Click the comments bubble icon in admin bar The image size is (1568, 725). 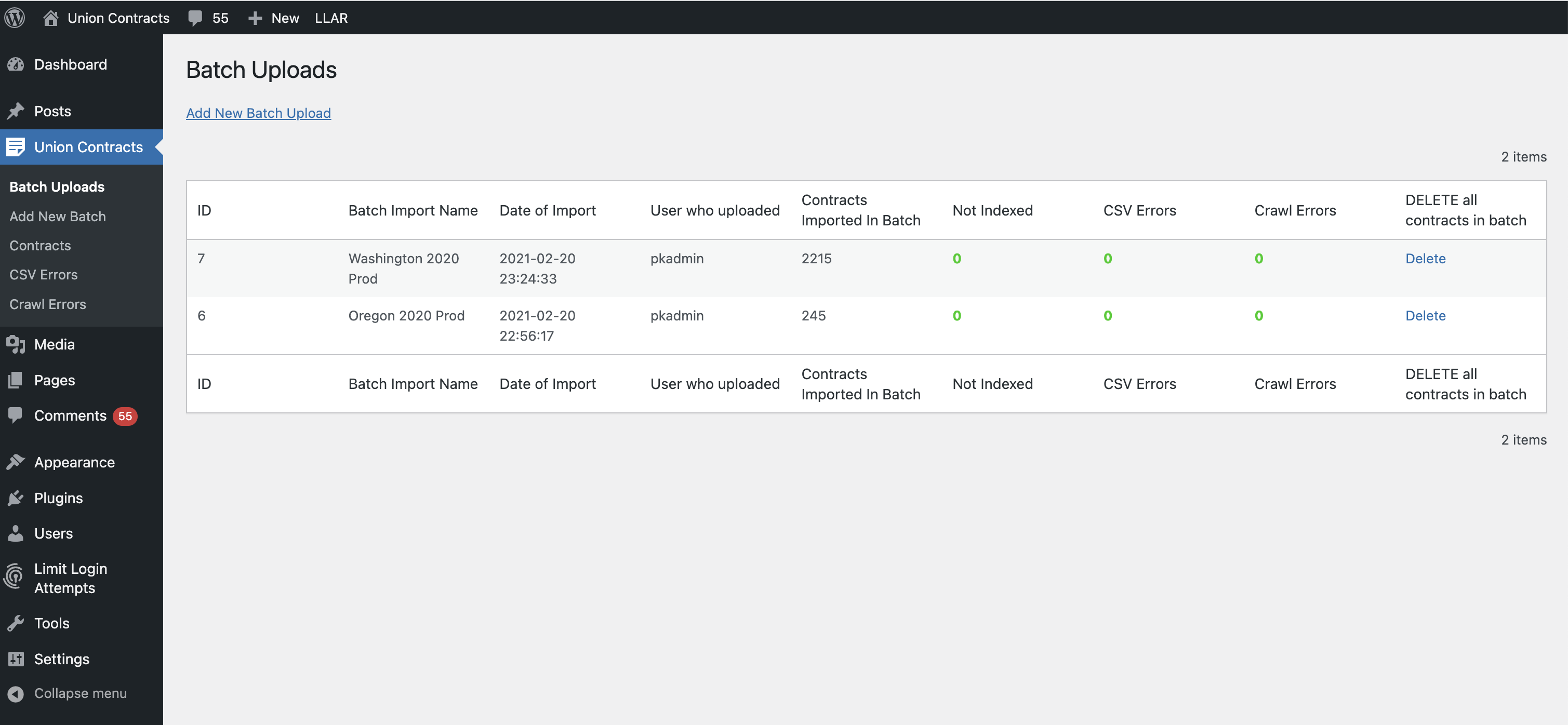pyautogui.click(x=195, y=18)
